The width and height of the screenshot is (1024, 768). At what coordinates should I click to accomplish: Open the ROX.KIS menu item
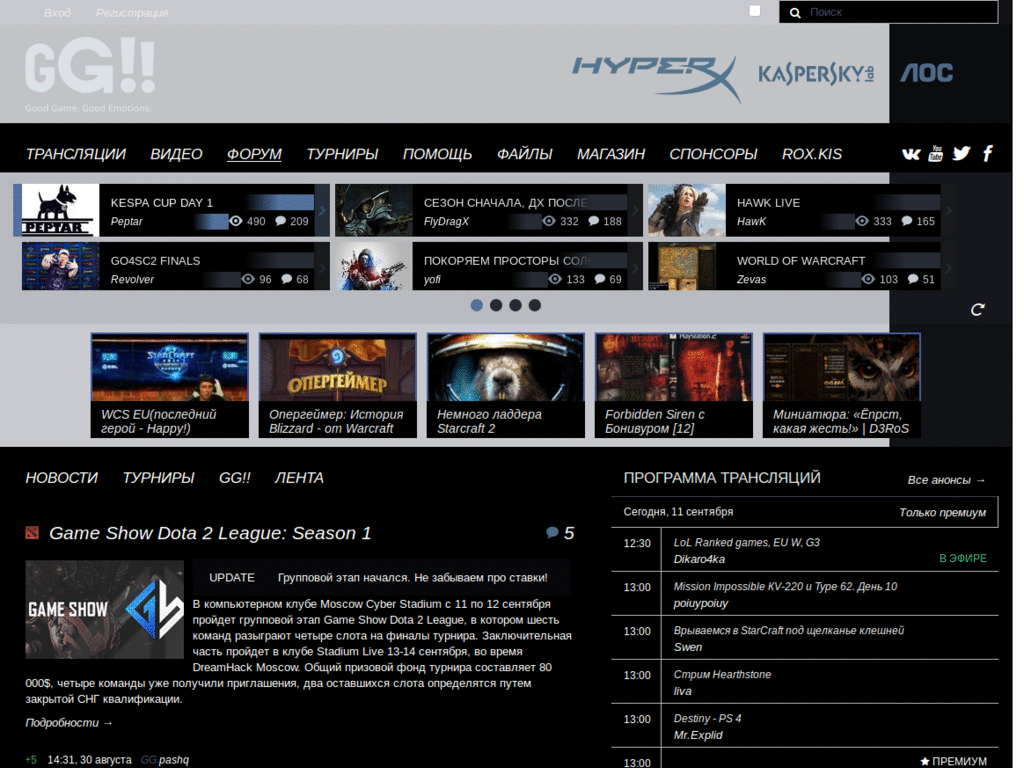click(812, 154)
